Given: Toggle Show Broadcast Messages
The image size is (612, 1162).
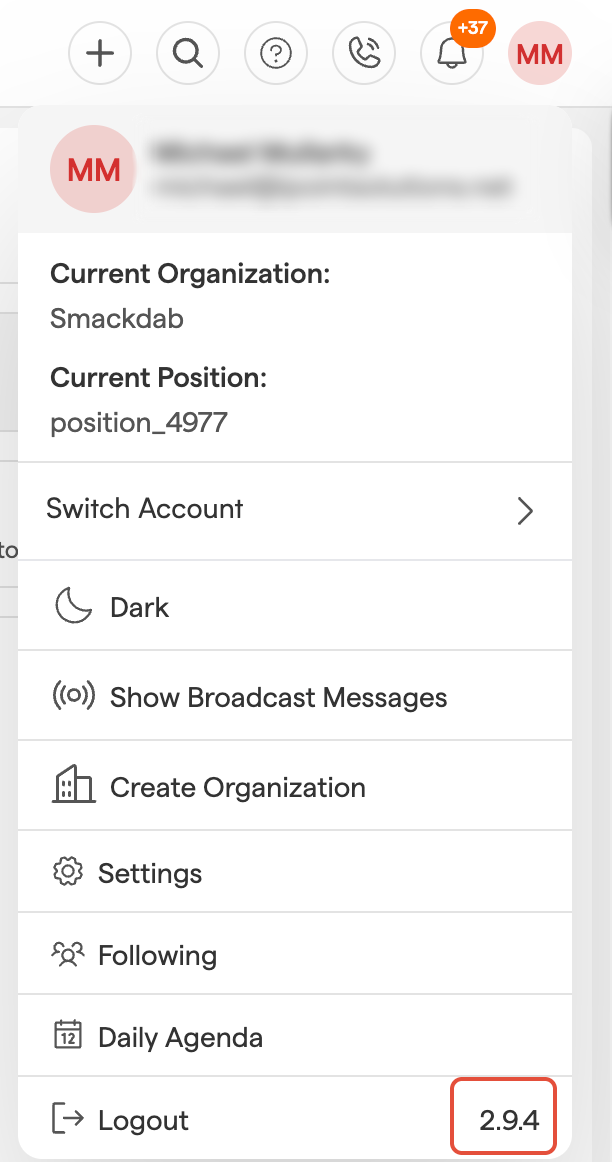Looking at the screenshot, I should tap(278, 697).
